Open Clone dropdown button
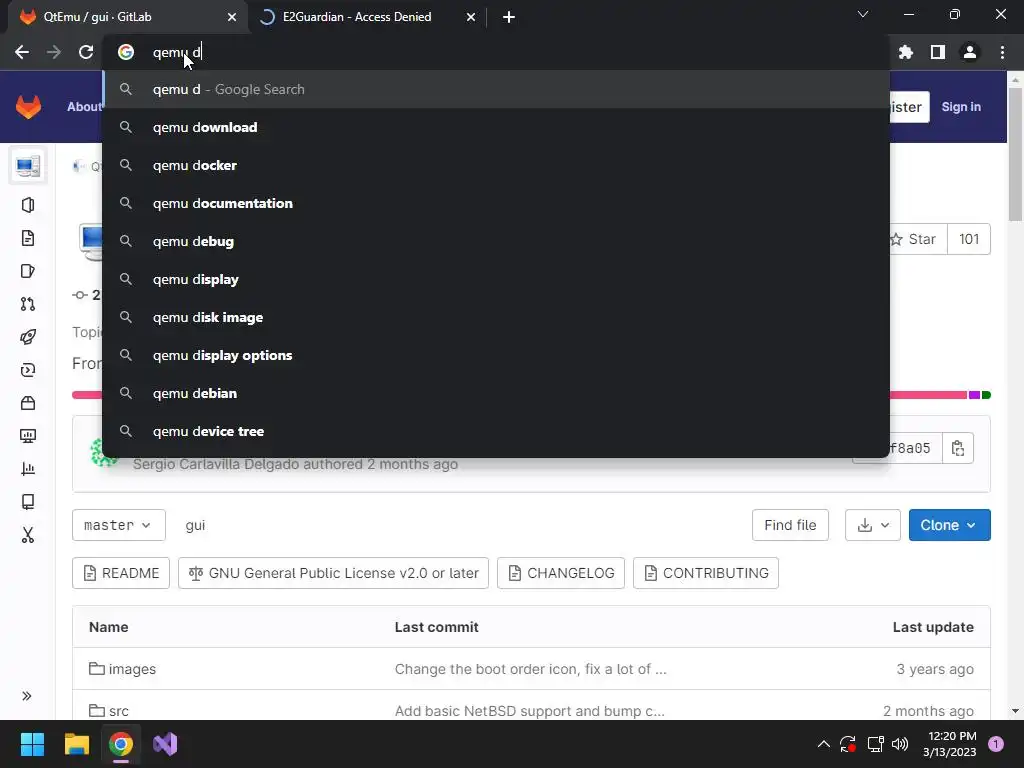Image resolution: width=1024 pixels, height=768 pixels. pos(950,525)
